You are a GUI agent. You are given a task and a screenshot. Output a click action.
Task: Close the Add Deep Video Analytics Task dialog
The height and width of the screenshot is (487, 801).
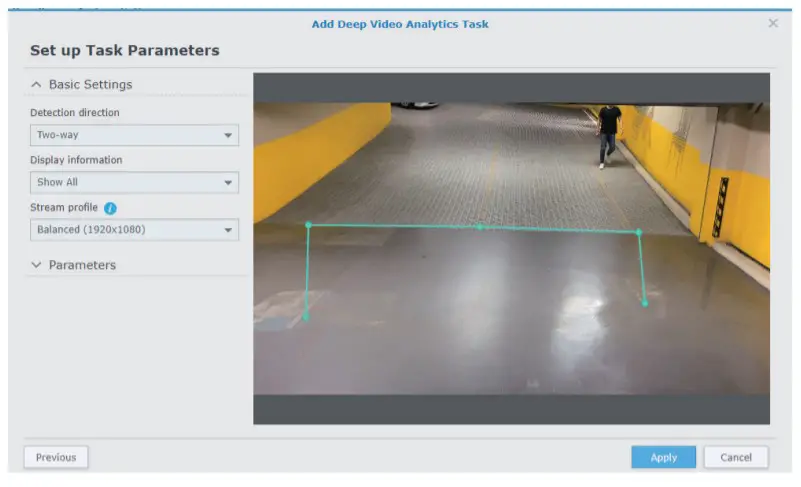(x=773, y=23)
